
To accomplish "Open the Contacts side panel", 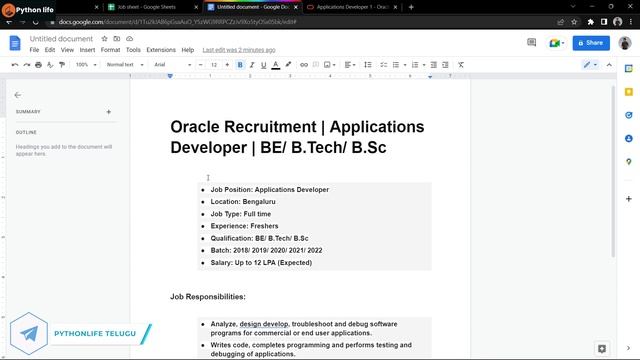I will (629, 139).
